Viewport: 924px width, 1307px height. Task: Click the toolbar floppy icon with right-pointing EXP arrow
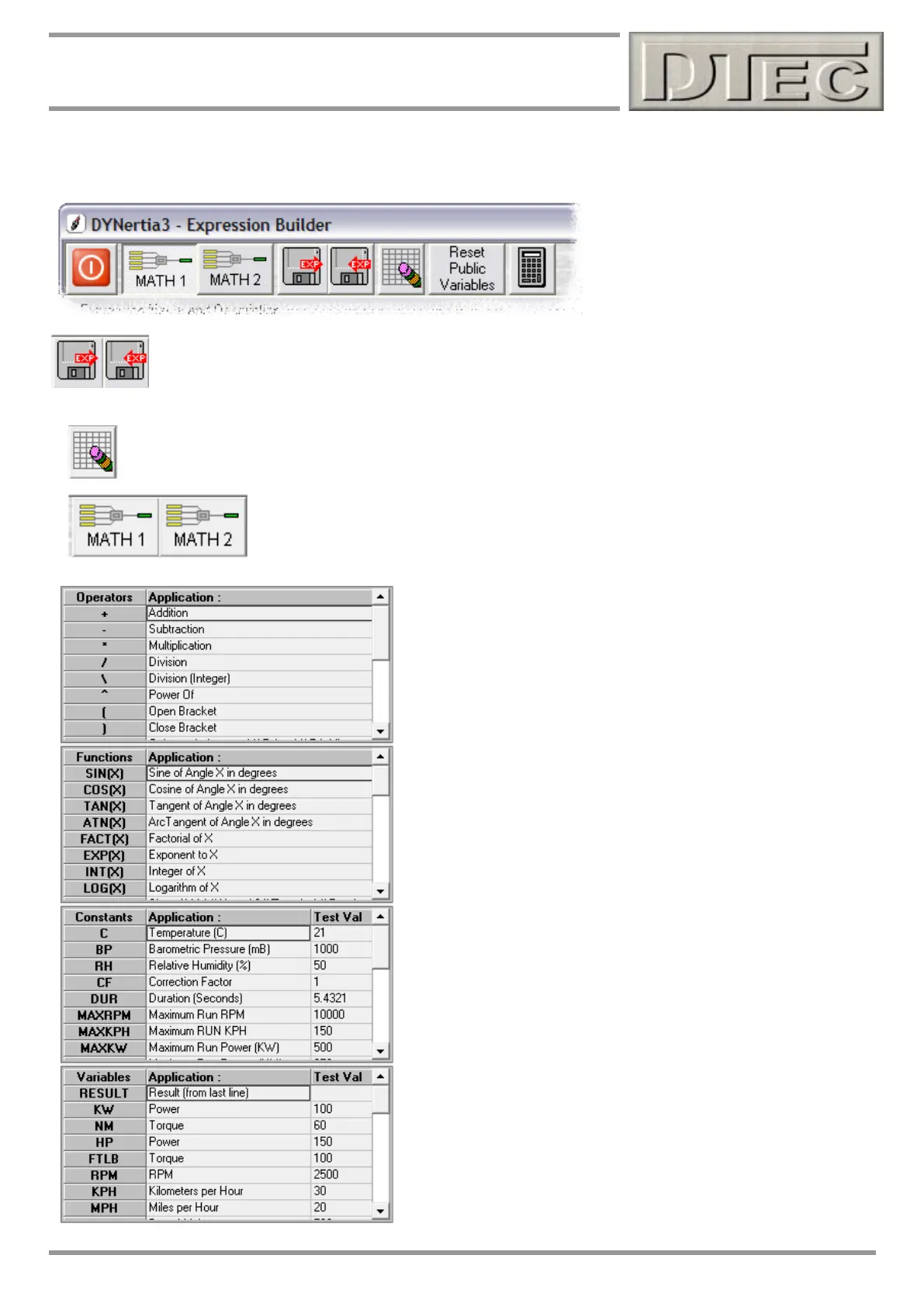(x=302, y=269)
